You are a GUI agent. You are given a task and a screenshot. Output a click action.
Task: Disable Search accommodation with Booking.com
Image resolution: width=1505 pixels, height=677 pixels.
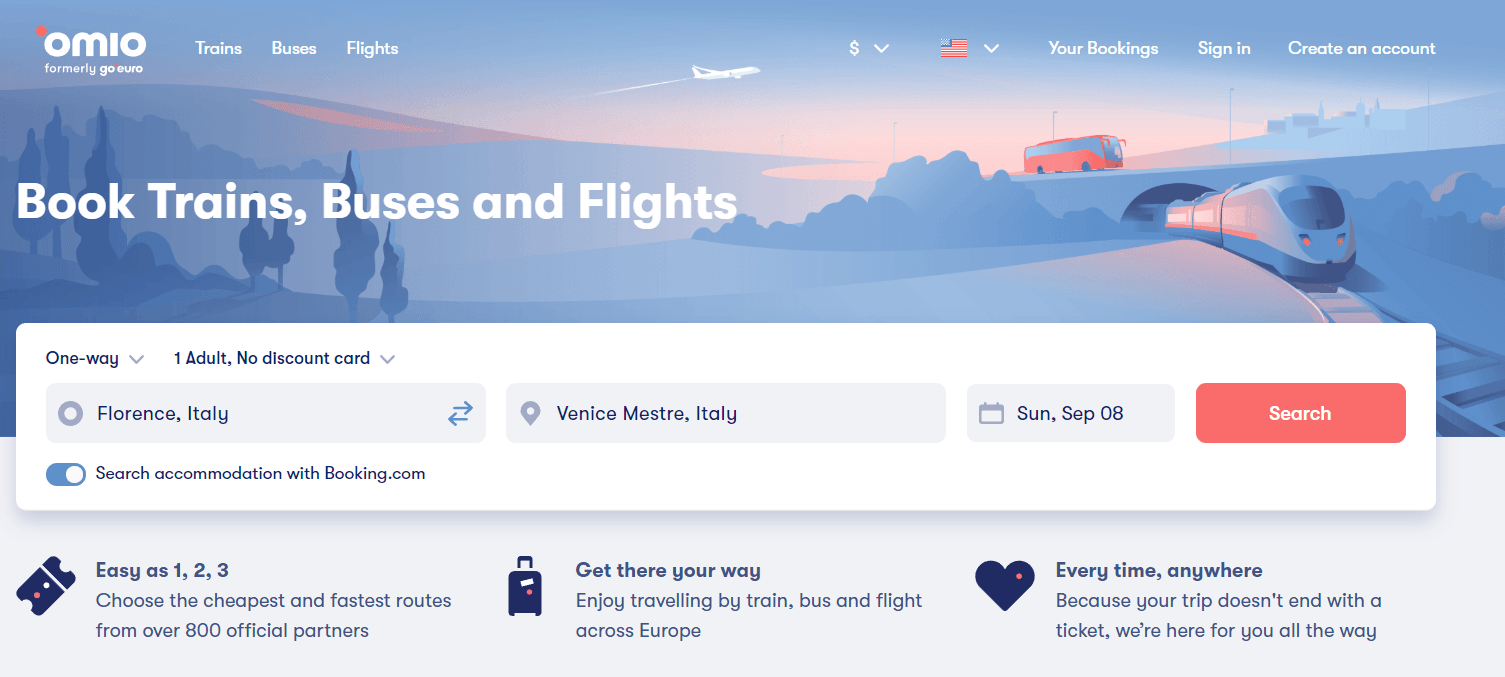(x=66, y=473)
